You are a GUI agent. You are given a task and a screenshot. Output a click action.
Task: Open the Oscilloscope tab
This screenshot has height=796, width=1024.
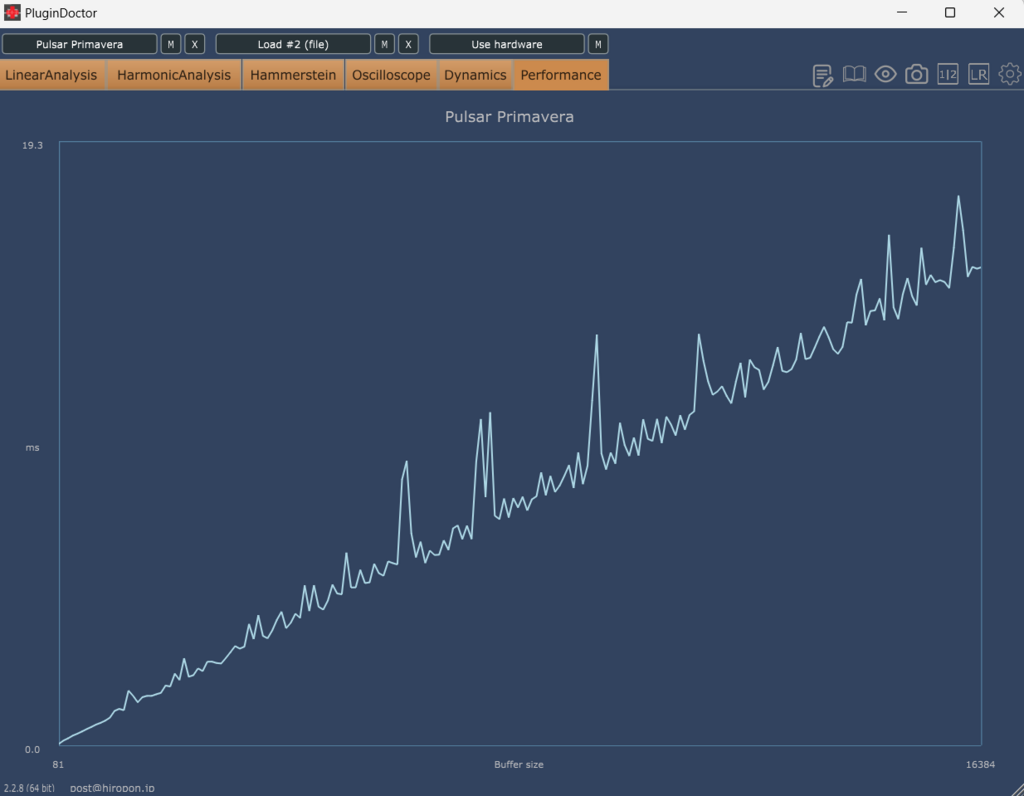click(x=391, y=75)
